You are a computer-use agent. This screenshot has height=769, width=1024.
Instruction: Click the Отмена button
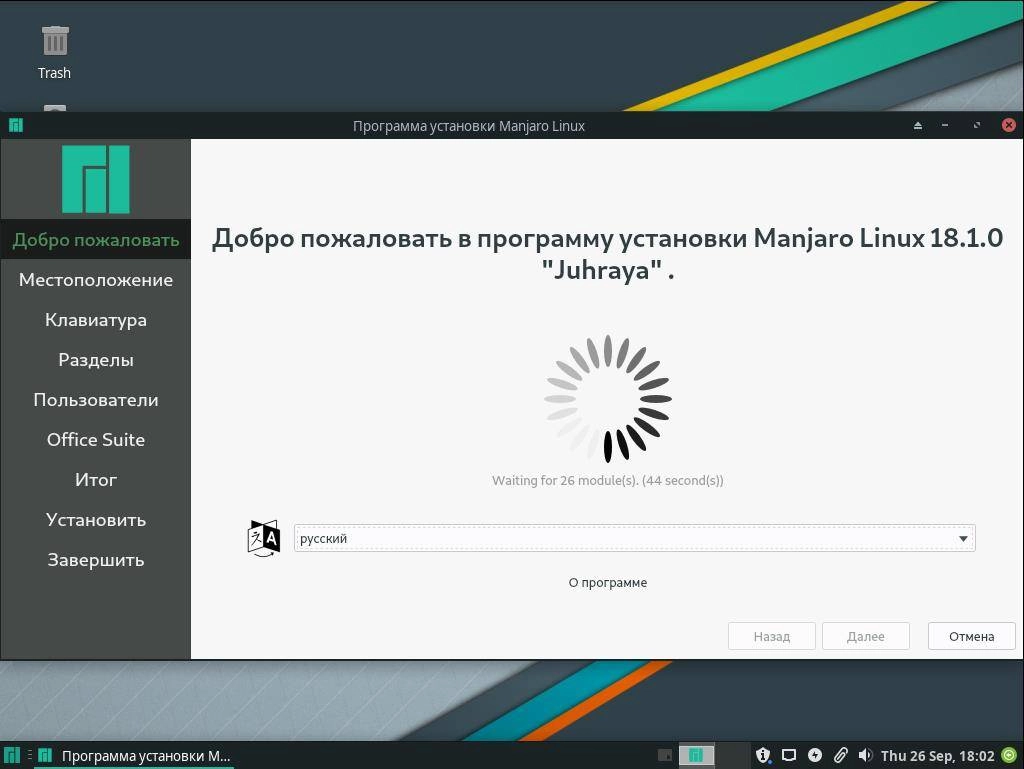point(971,636)
